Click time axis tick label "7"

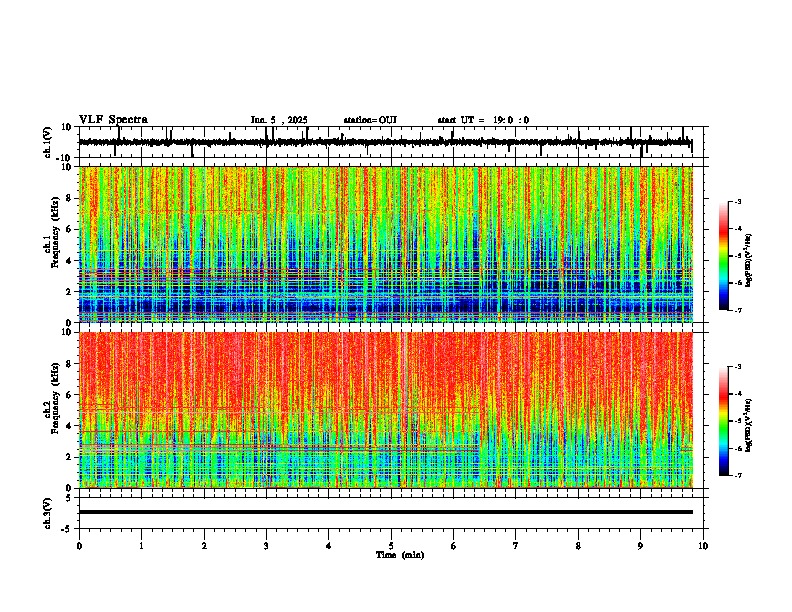[516, 546]
